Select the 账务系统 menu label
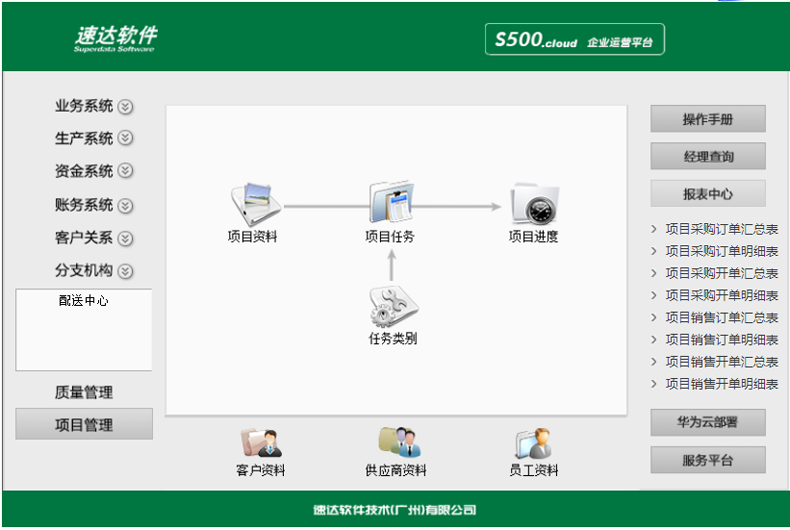 click(84, 205)
